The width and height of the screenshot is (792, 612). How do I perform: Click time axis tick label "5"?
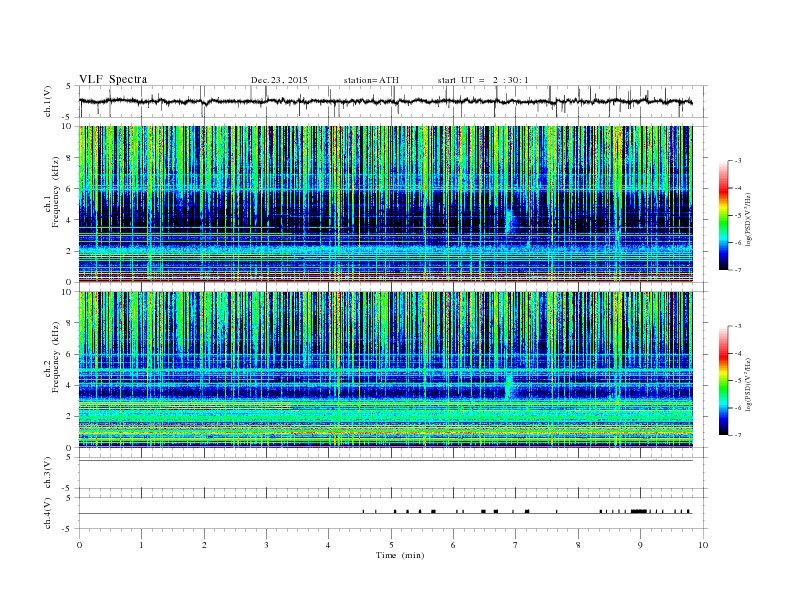tap(391, 545)
